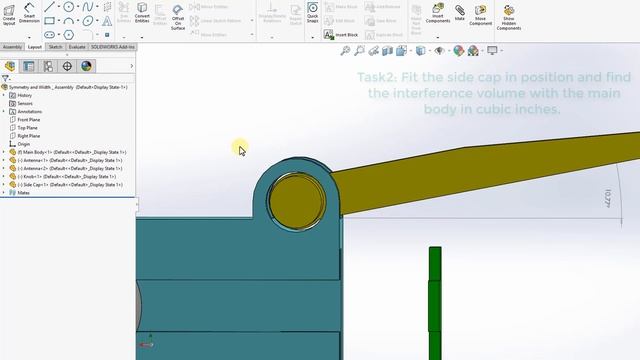640x360 pixels.
Task: Select the Spline sketch tool
Action: 87,7
